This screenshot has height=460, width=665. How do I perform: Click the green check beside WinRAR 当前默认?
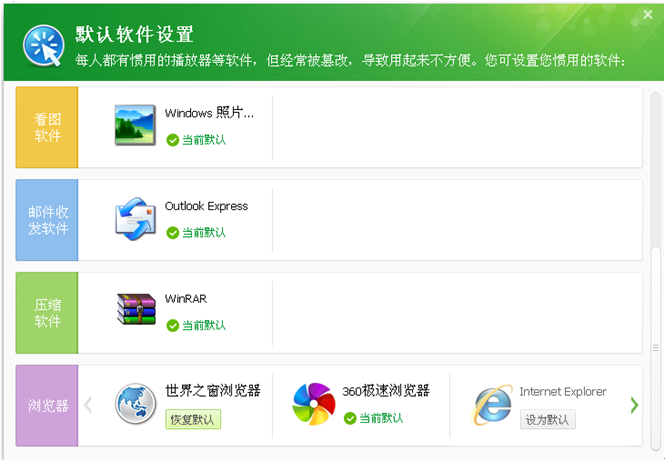(x=173, y=326)
